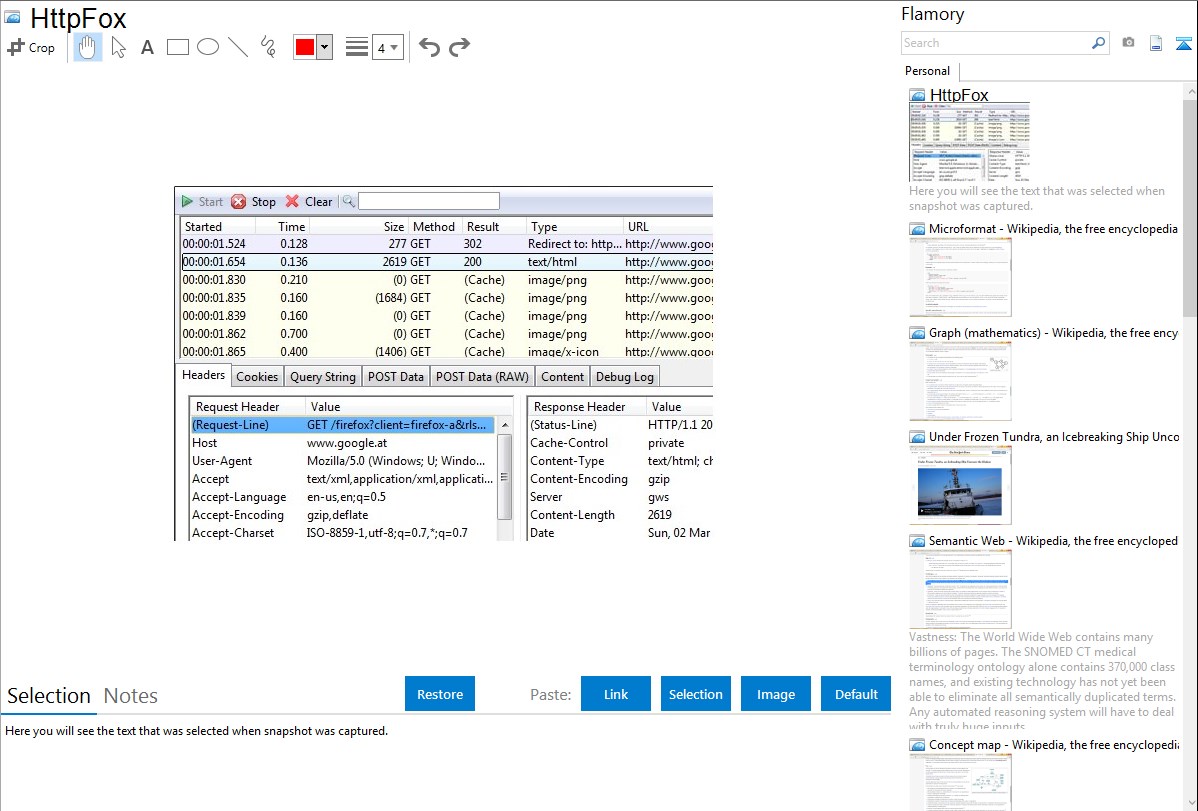
Task: Open the HttpFox snapshot thumbnail
Action: click(970, 142)
